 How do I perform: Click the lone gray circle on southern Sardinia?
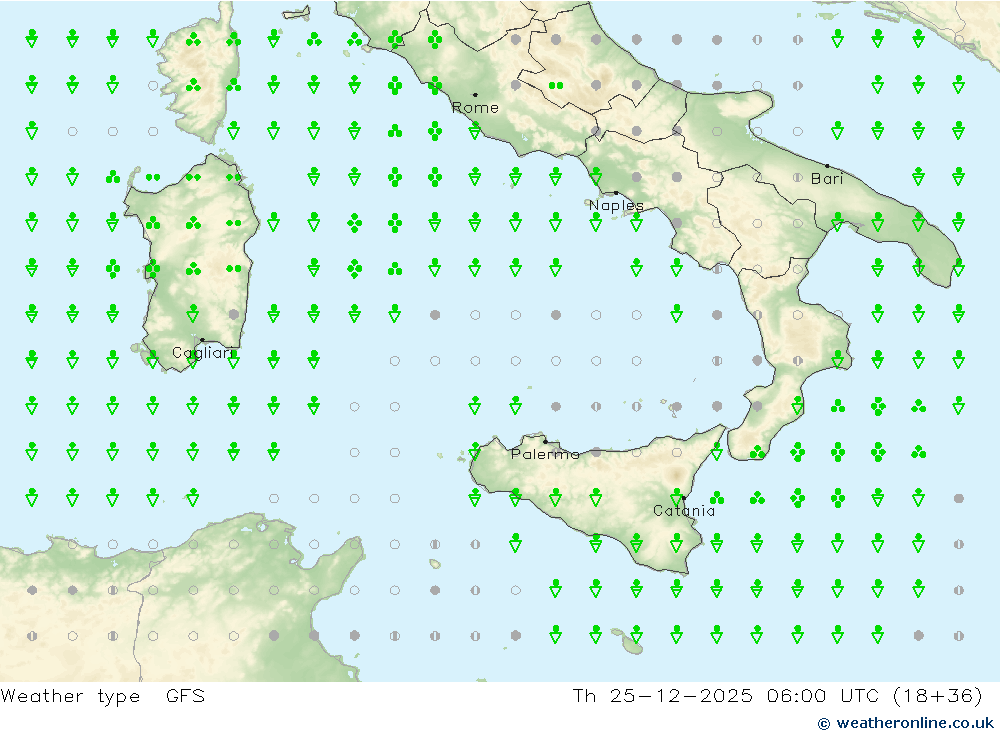233,315
